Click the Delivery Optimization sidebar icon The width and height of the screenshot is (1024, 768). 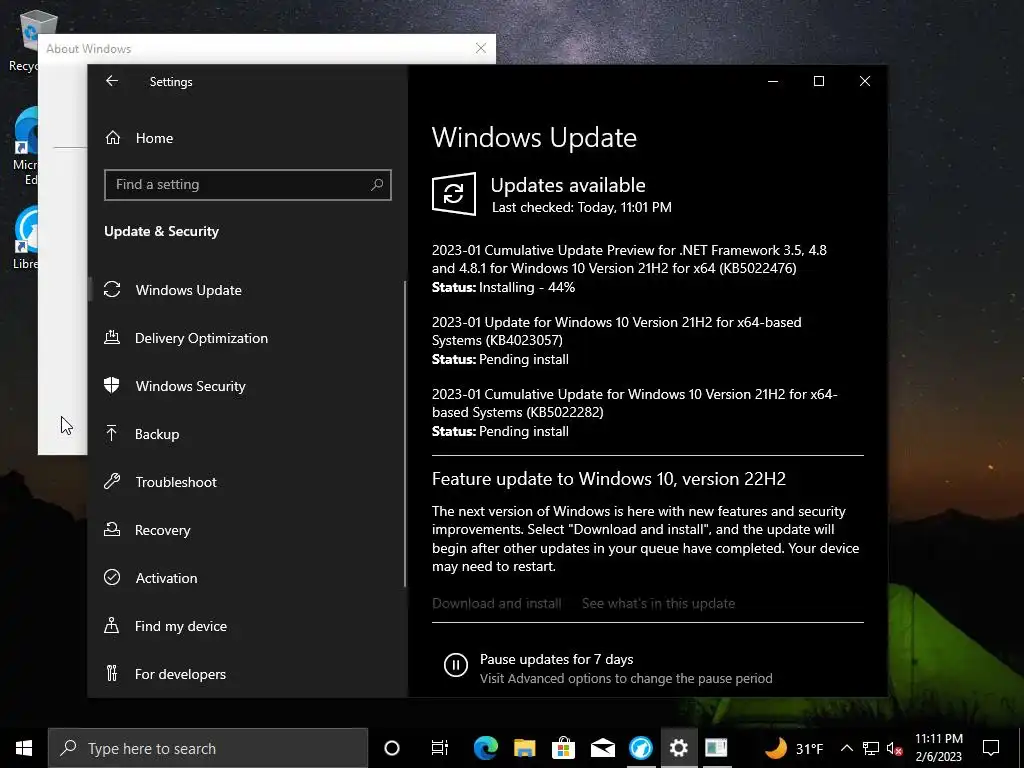(112, 337)
